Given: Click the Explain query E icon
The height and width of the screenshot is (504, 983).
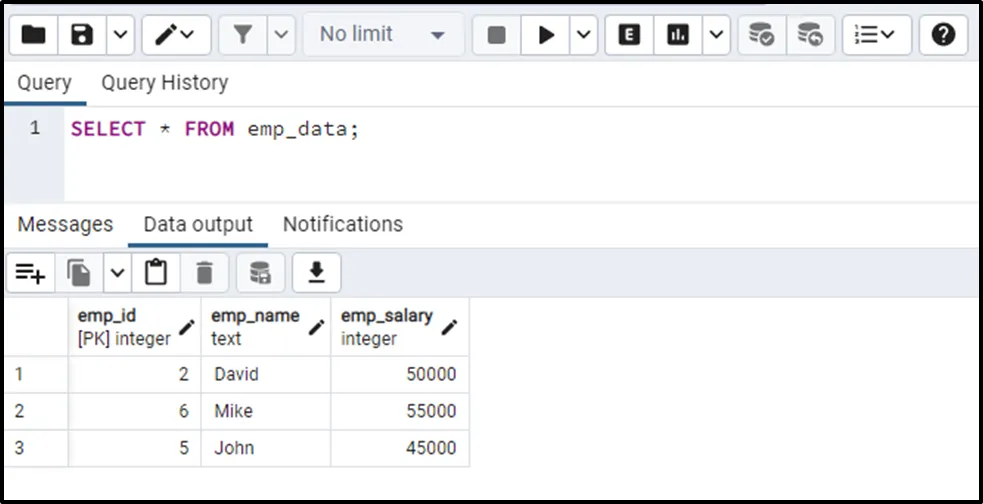Looking at the screenshot, I should [x=629, y=35].
